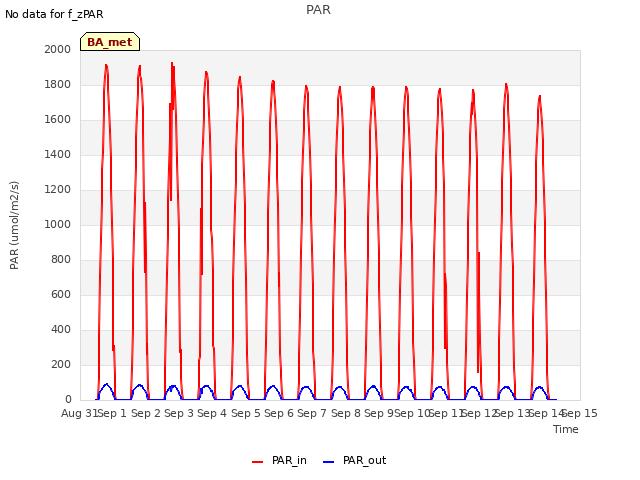This screenshot has width=640, height=480.
Task: Select the BA_met annotation label
Action: tap(110, 42)
